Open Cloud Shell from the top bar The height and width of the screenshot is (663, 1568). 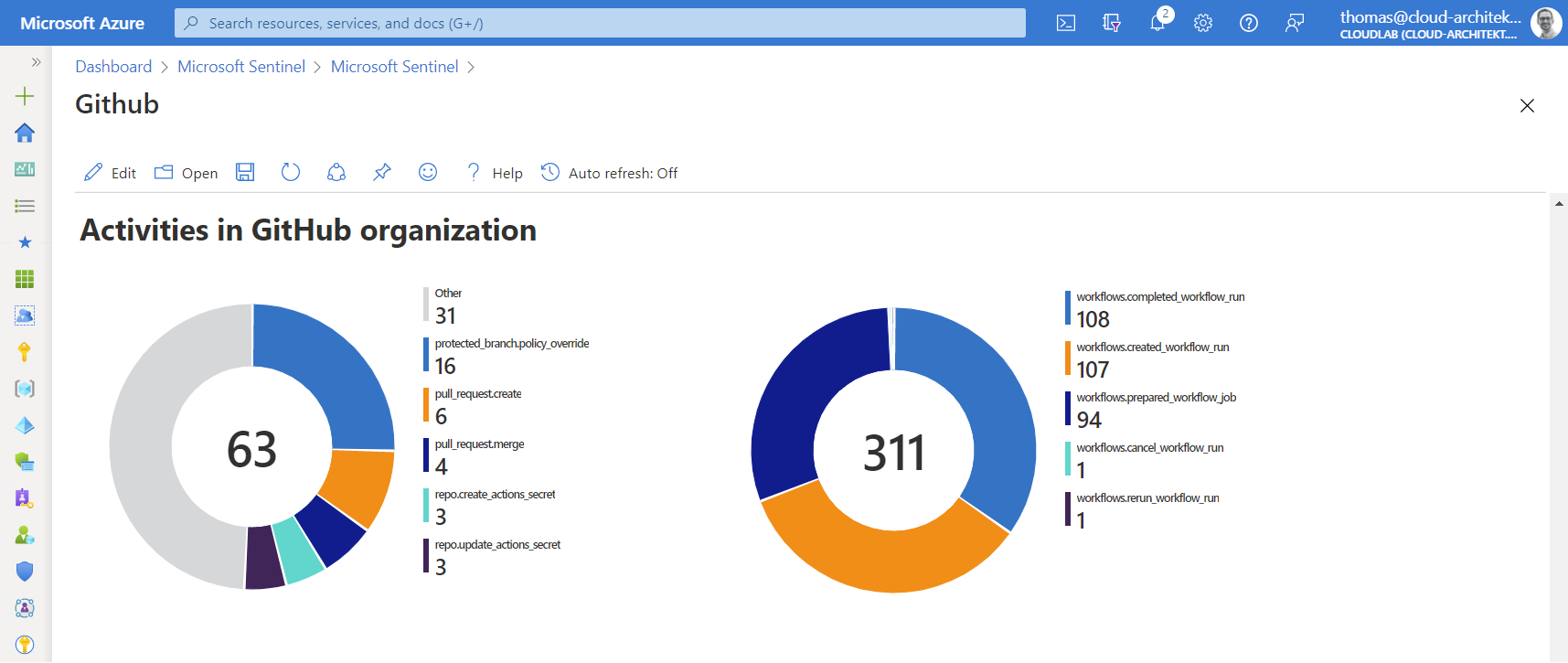point(1066,23)
